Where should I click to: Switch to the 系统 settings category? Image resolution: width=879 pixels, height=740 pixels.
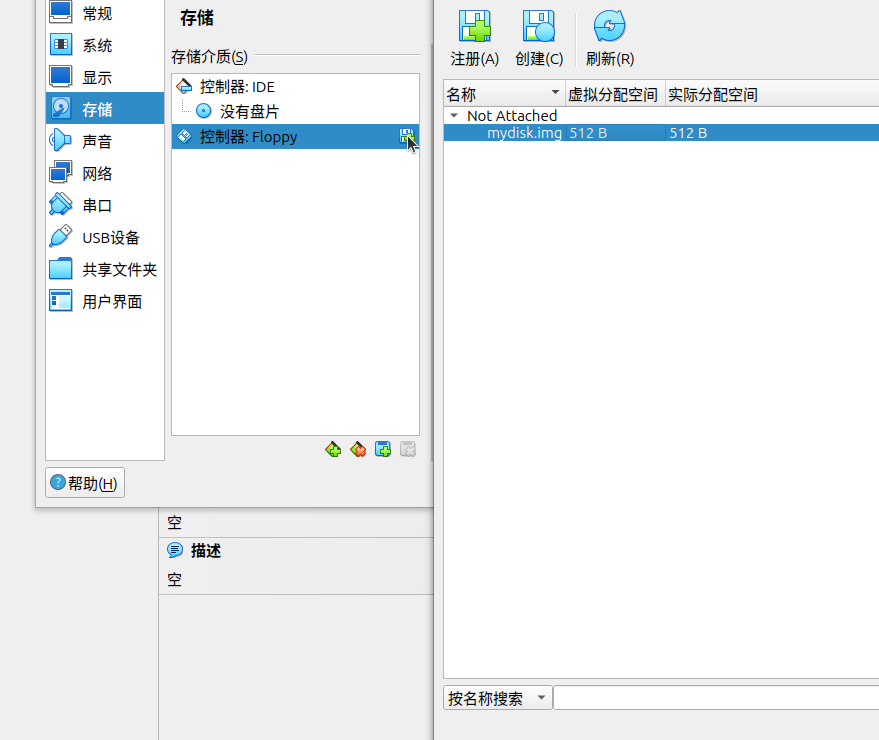97,46
